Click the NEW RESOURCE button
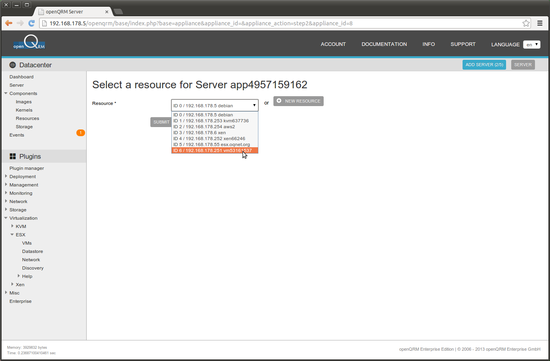The image size is (550, 361). click(298, 101)
